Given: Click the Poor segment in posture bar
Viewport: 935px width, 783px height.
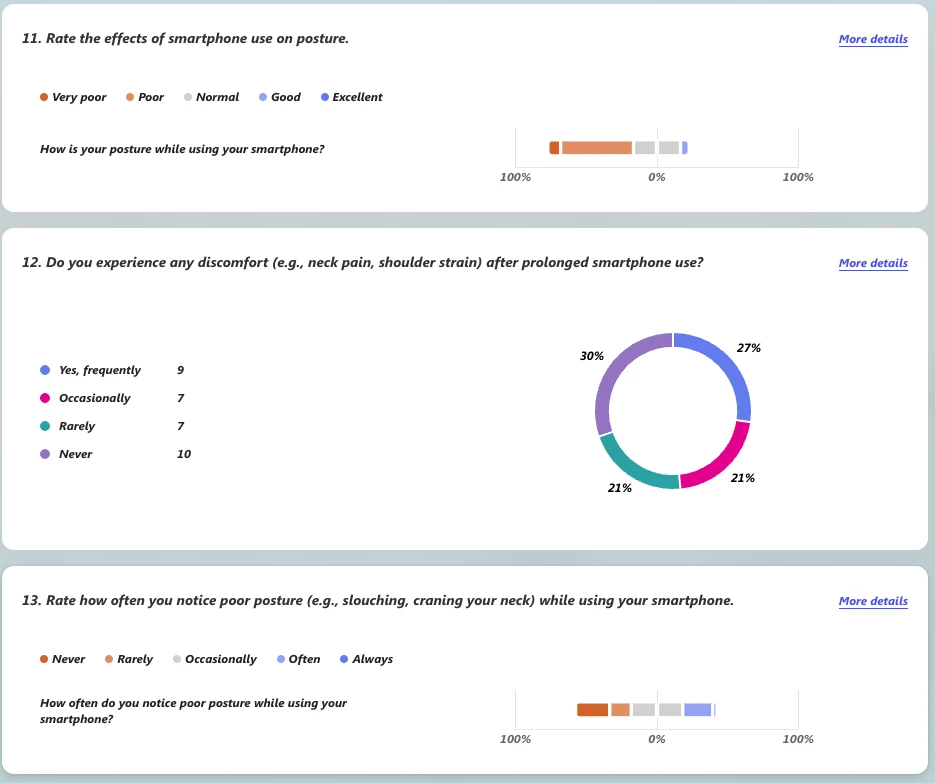Looking at the screenshot, I should (x=597, y=148).
